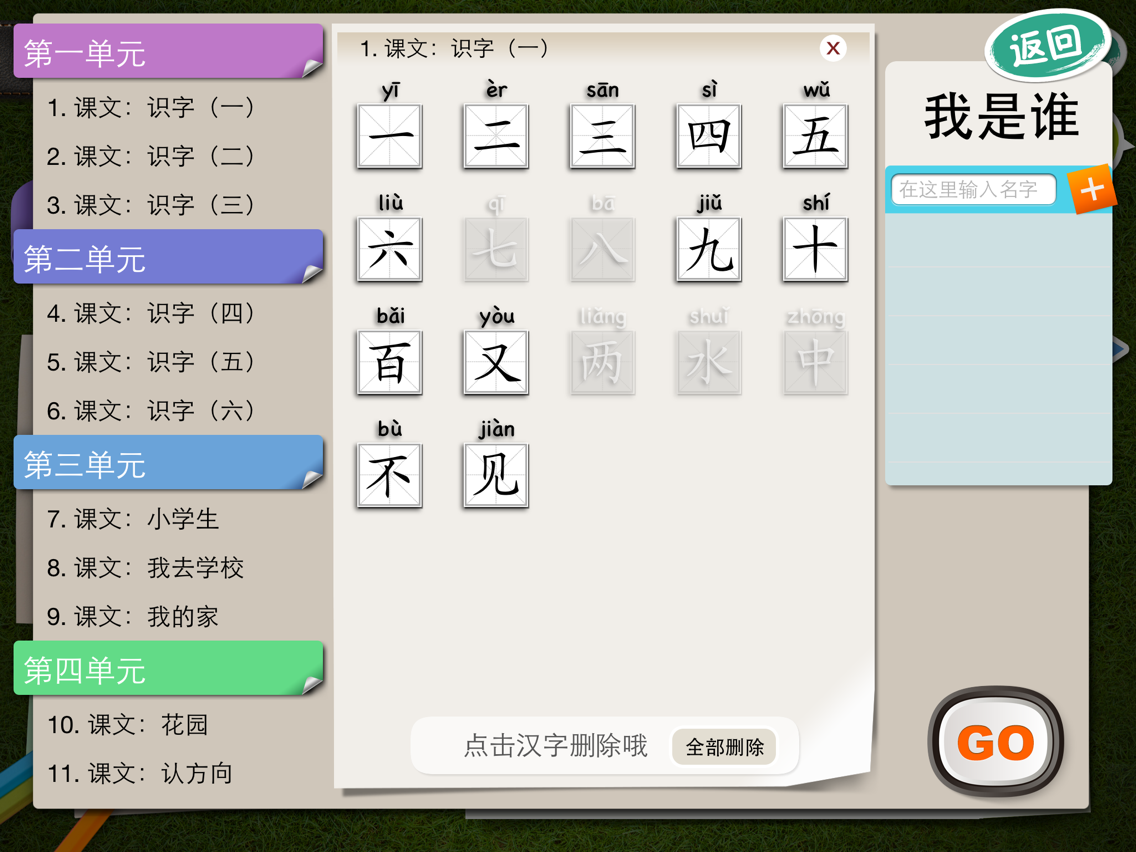Tap the greyed-out 七 (qī) tile
This screenshot has height=852, width=1136.
(x=496, y=249)
